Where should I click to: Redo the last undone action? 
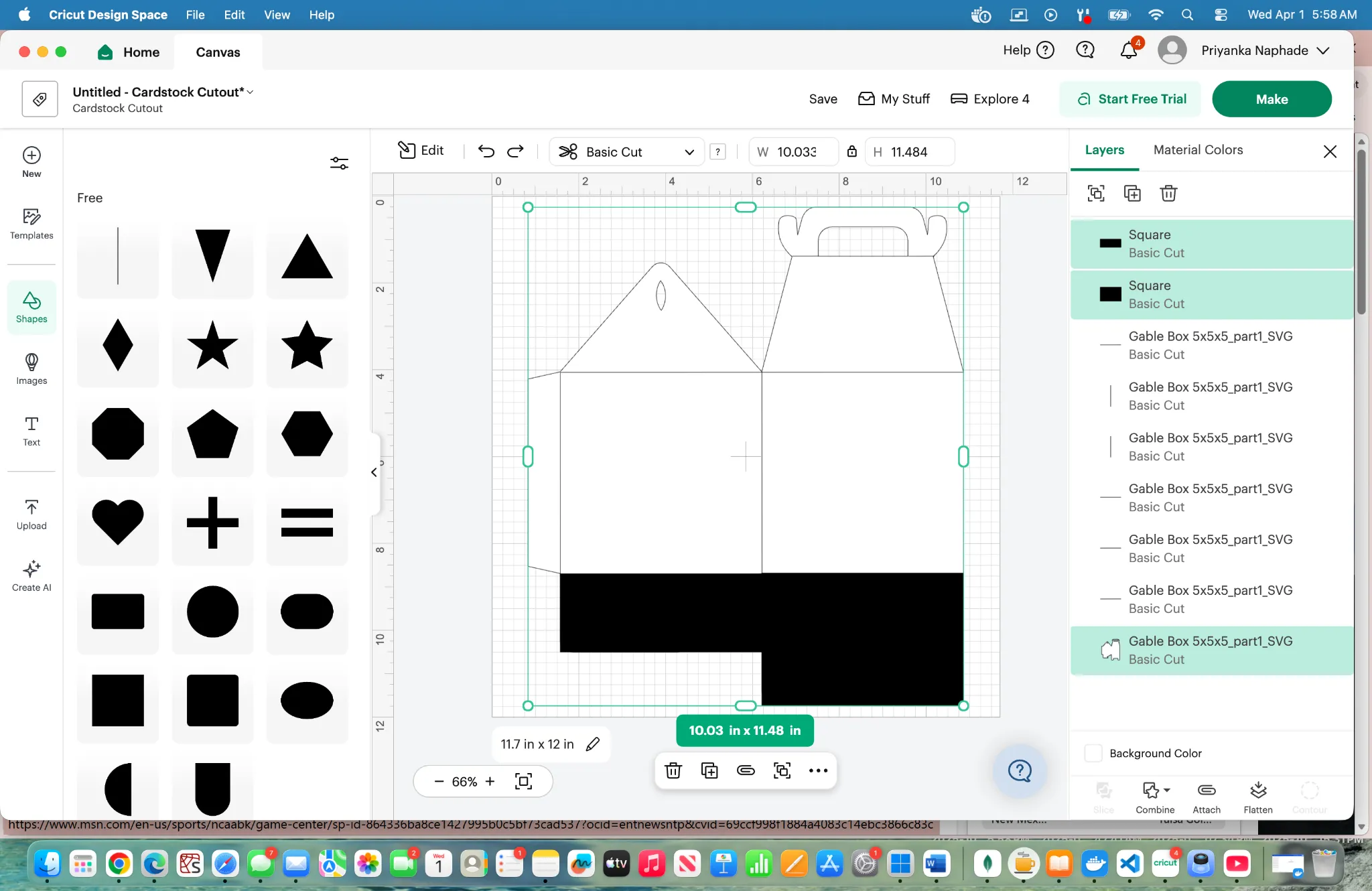click(x=515, y=151)
